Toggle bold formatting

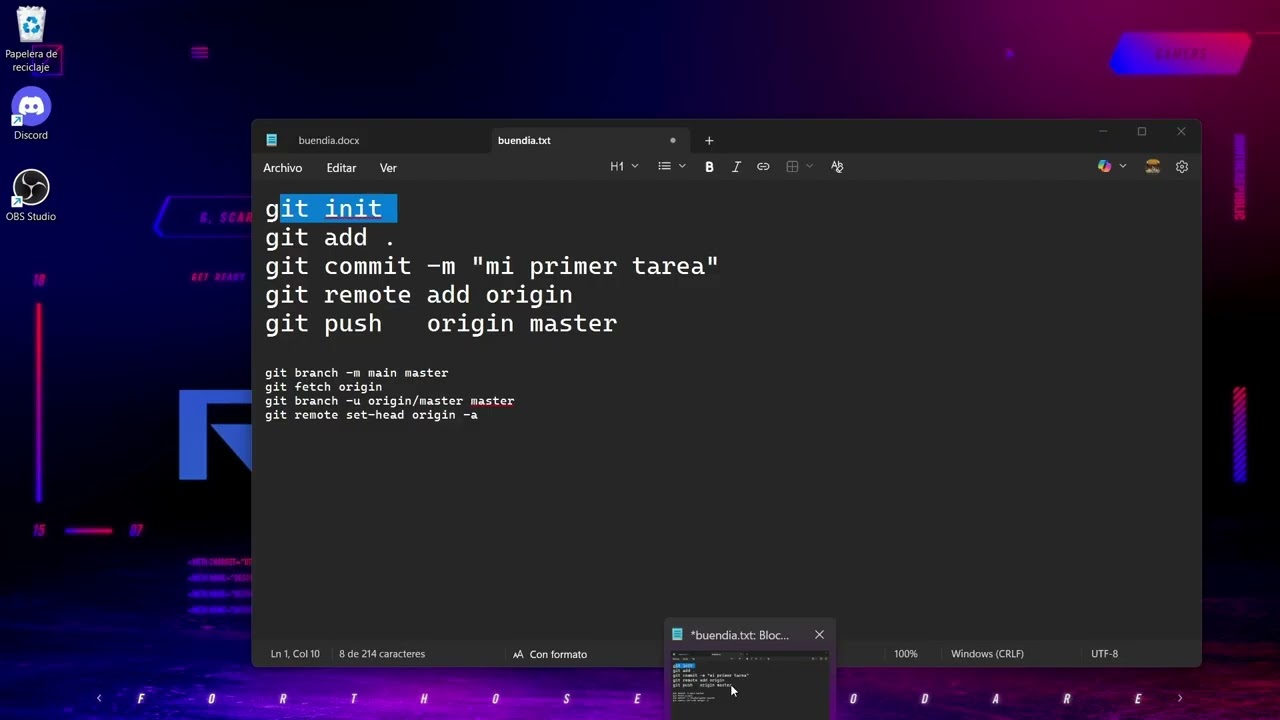click(x=709, y=167)
